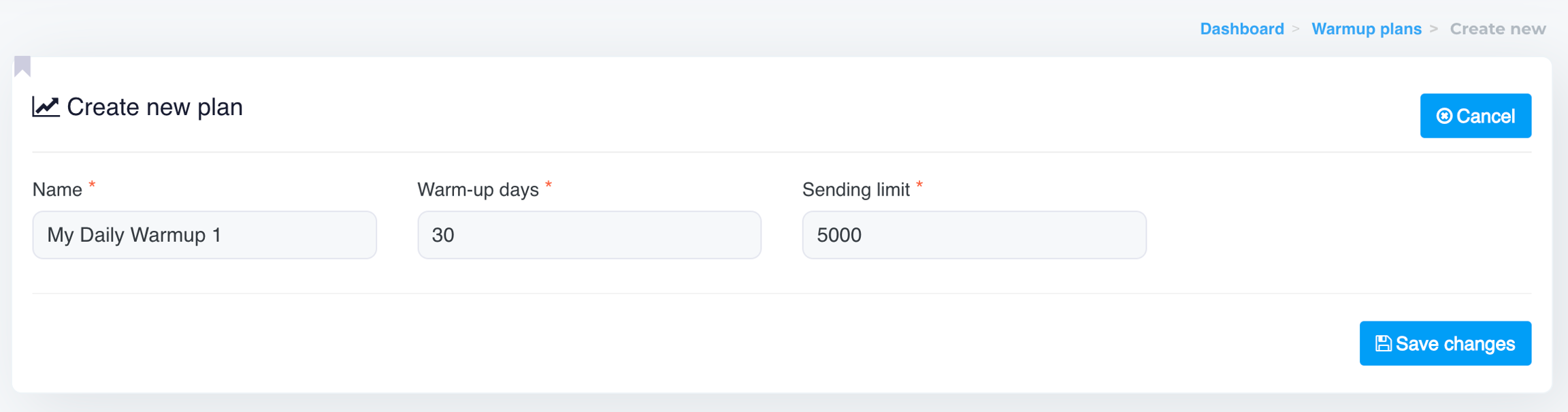Click the line chart icon beside the title
This screenshot has width=1568, height=412.
[46, 107]
